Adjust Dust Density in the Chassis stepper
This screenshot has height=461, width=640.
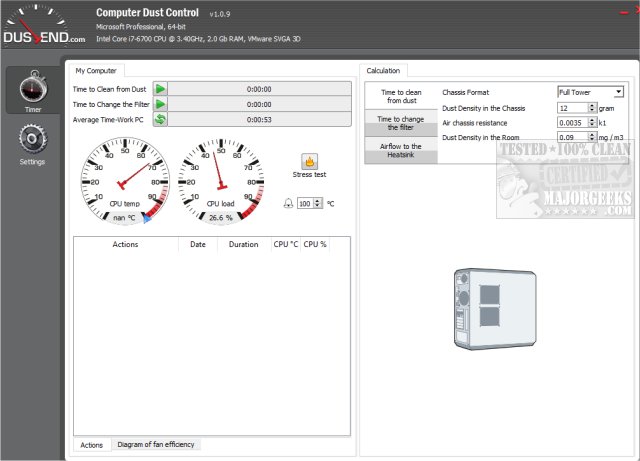click(x=593, y=107)
